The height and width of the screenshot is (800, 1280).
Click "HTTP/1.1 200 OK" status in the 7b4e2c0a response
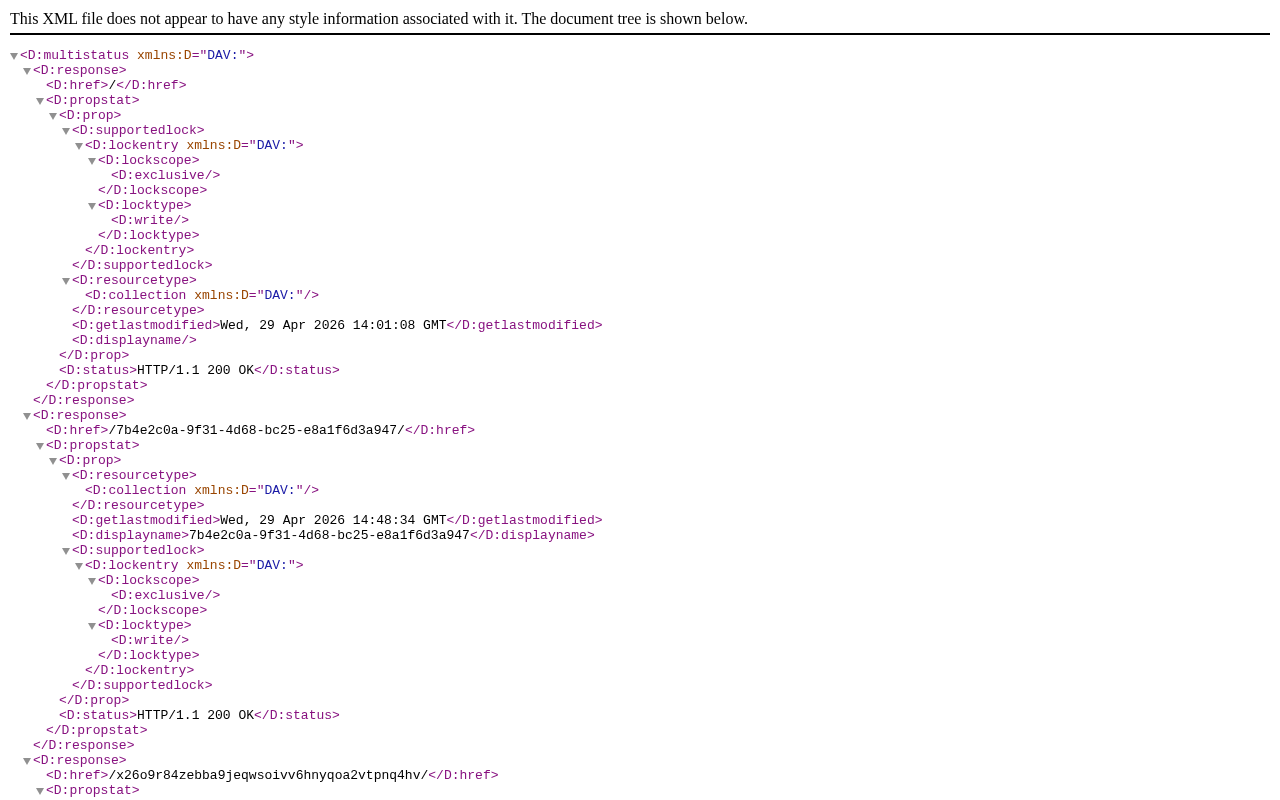[195, 716]
